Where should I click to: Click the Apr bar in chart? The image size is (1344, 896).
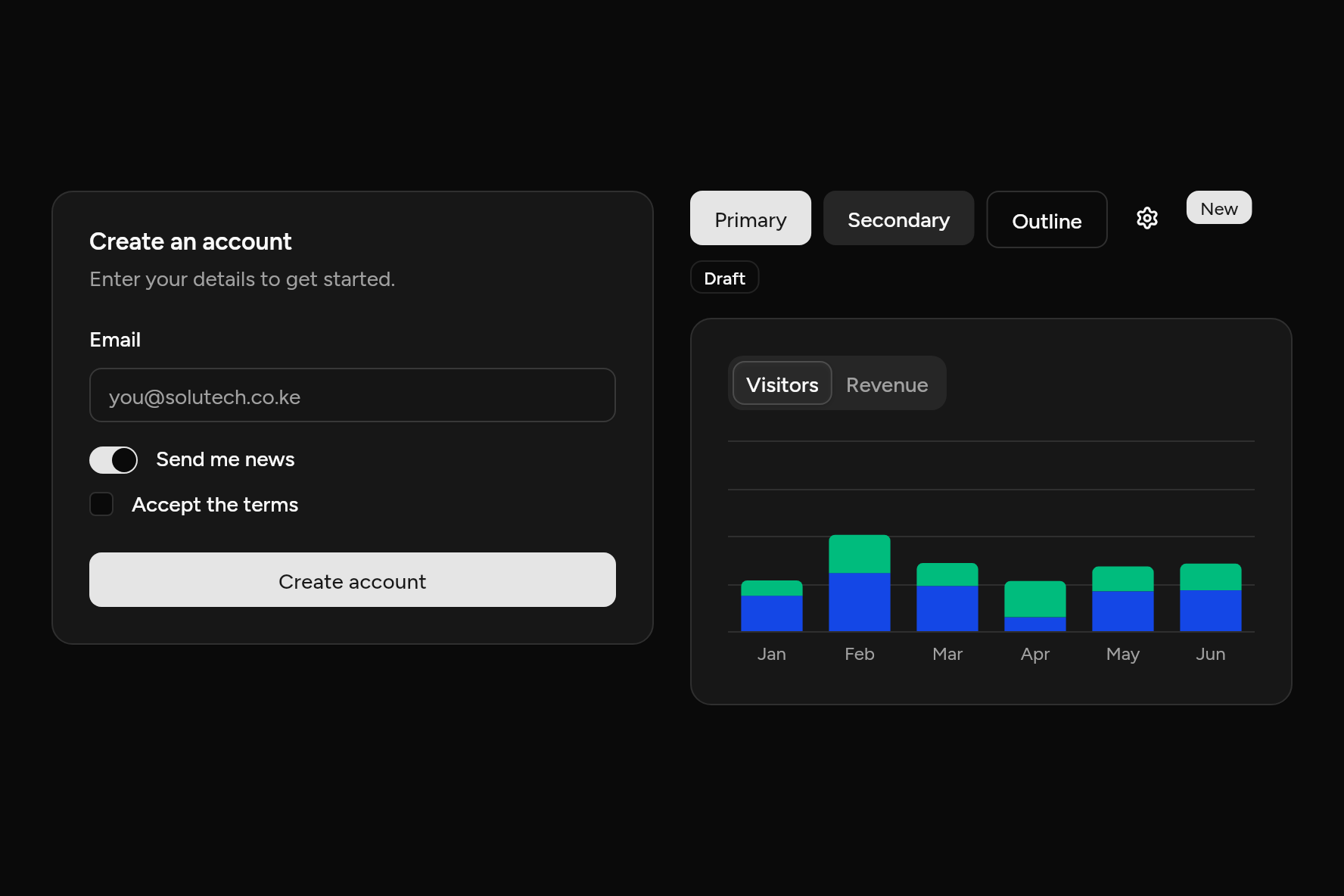tap(1035, 606)
